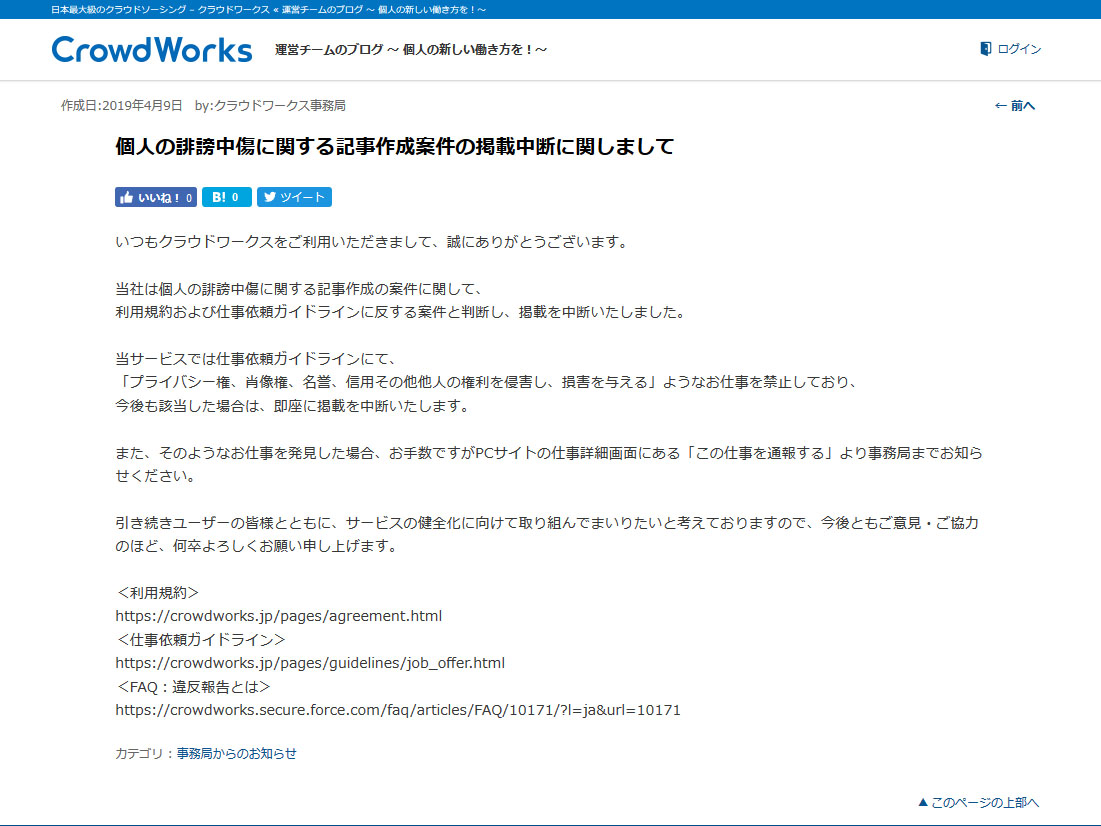Open the ログイン link

pos(1019,49)
